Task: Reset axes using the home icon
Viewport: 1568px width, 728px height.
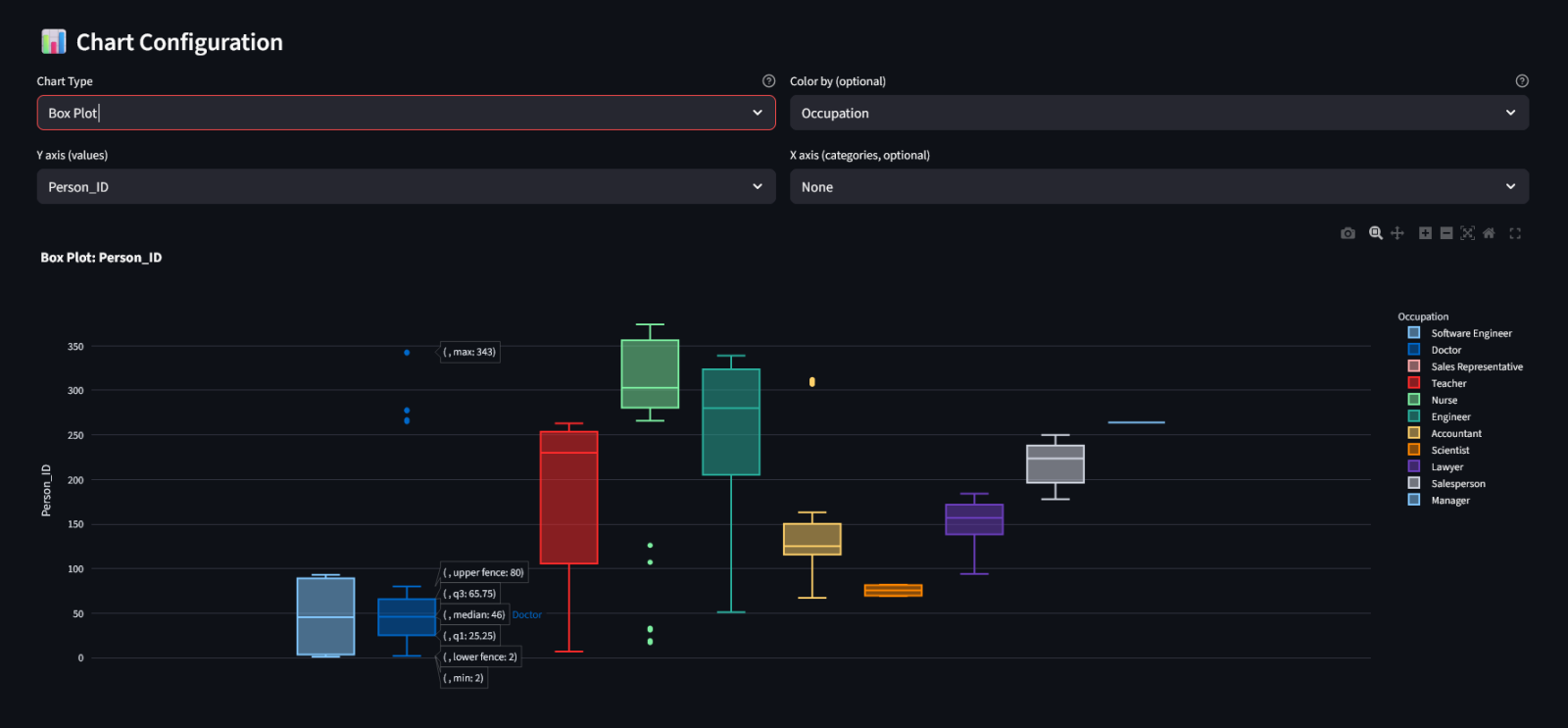Action: tap(1489, 233)
